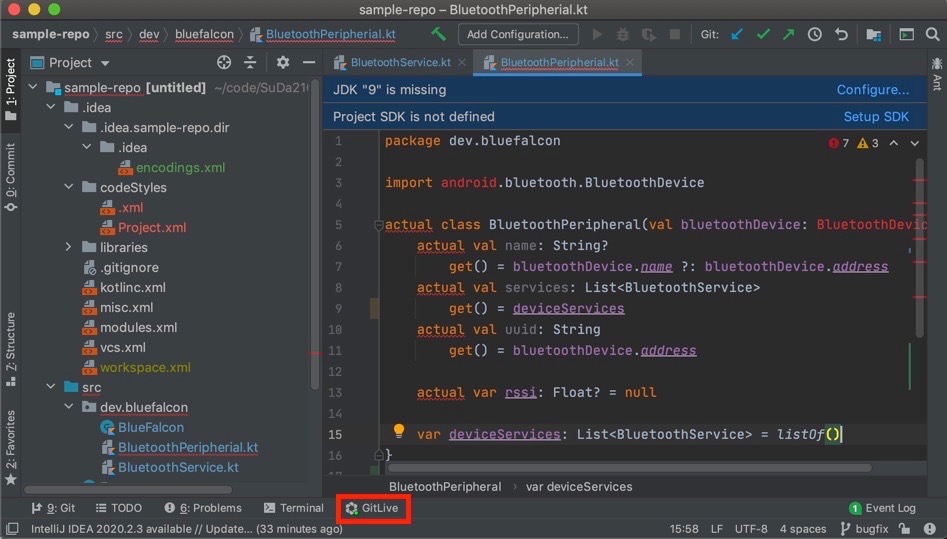Toggle the 7: Structure tool window

(x=10, y=349)
